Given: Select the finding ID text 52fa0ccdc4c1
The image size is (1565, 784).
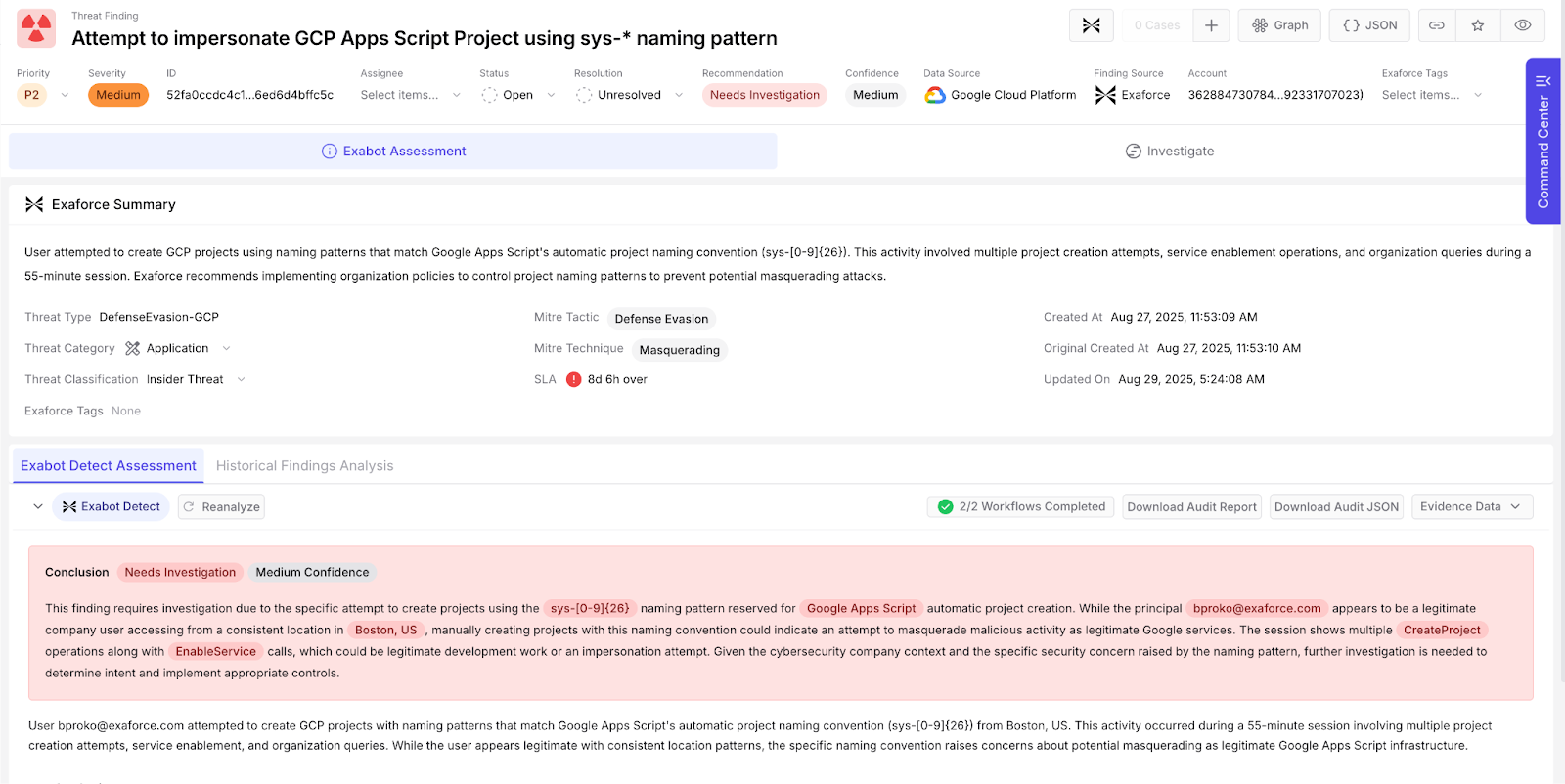Looking at the screenshot, I should pyautogui.click(x=249, y=95).
